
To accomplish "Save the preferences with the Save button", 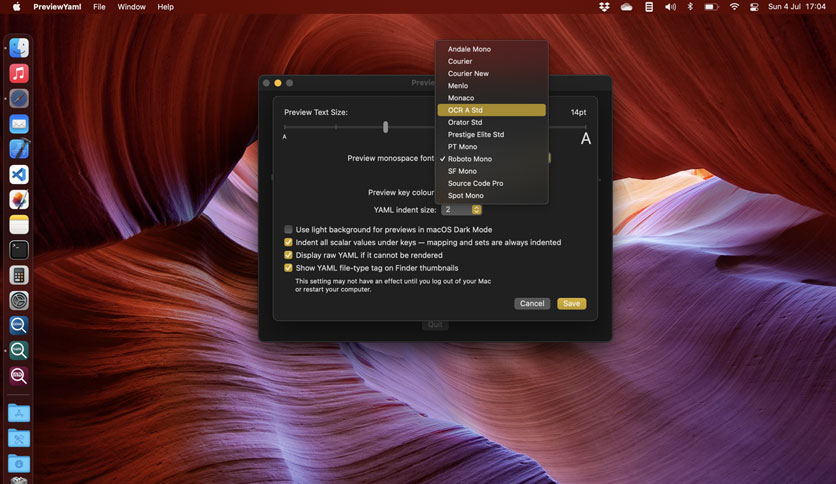I will [x=572, y=303].
